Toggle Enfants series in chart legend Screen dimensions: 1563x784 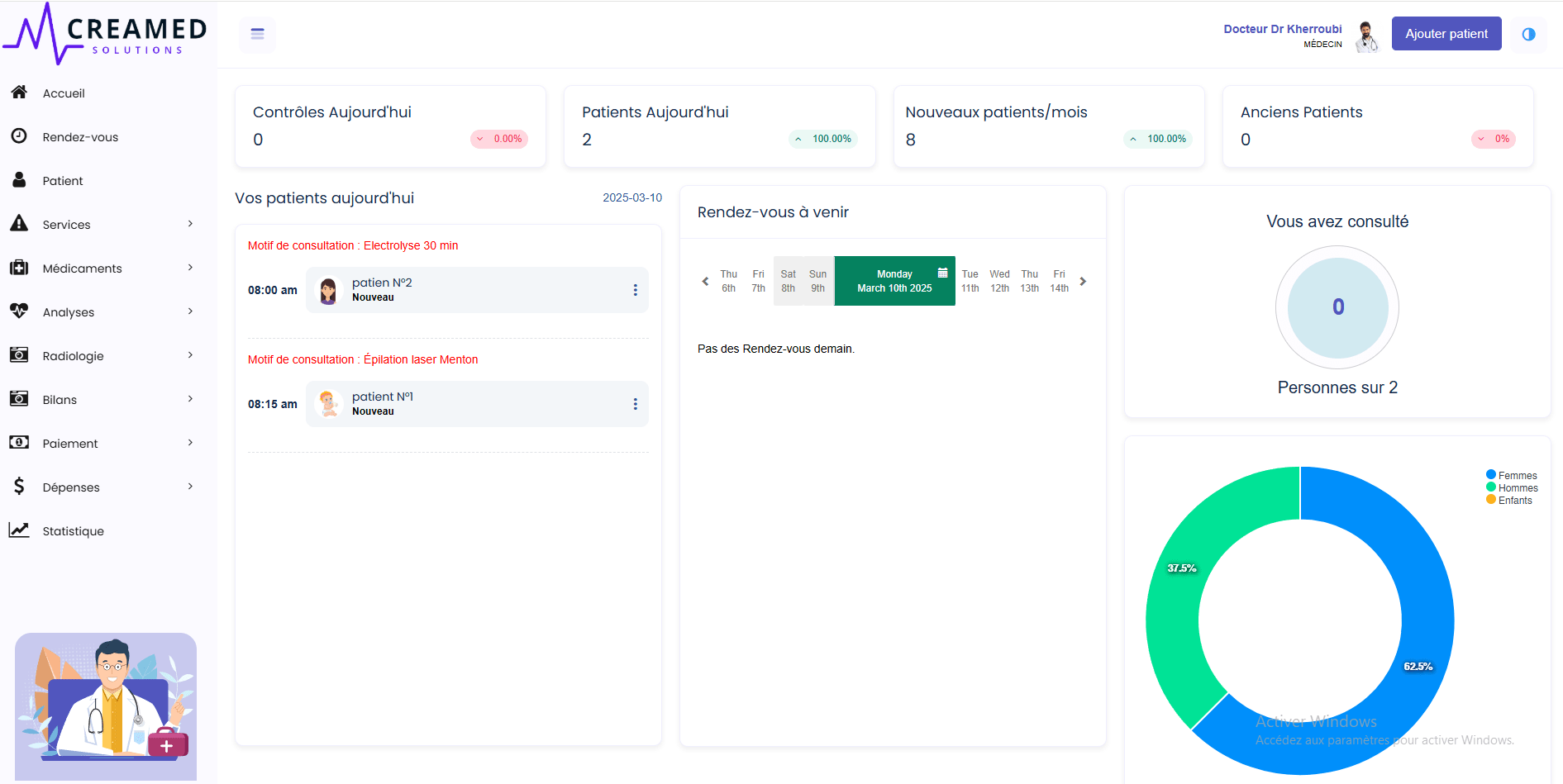pyautogui.click(x=1508, y=500)
